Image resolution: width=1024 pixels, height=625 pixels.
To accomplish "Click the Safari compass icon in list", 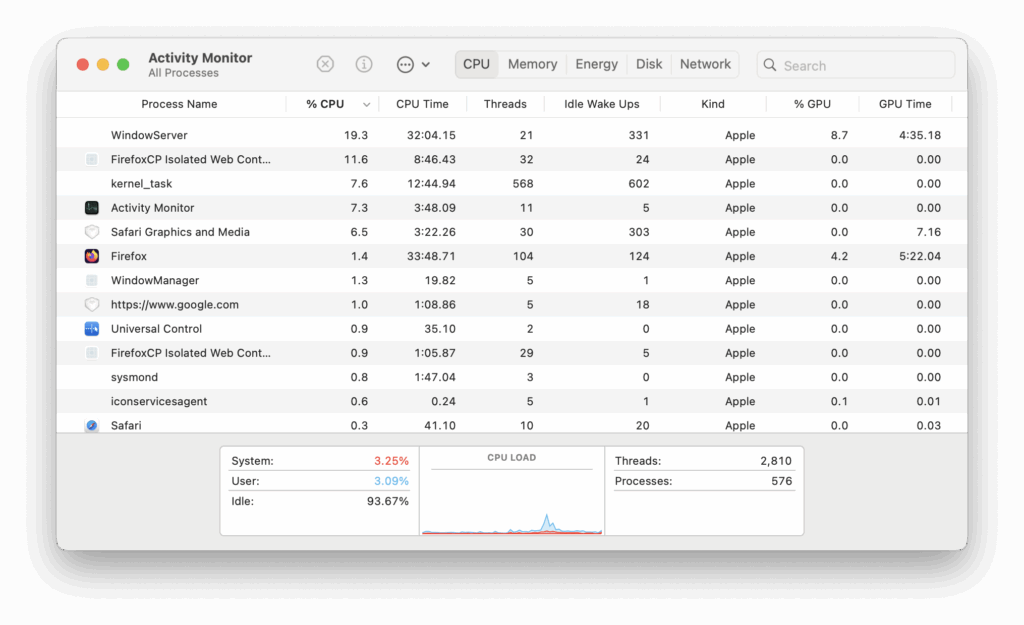I will pyautogui.click(x=92, y=425).
